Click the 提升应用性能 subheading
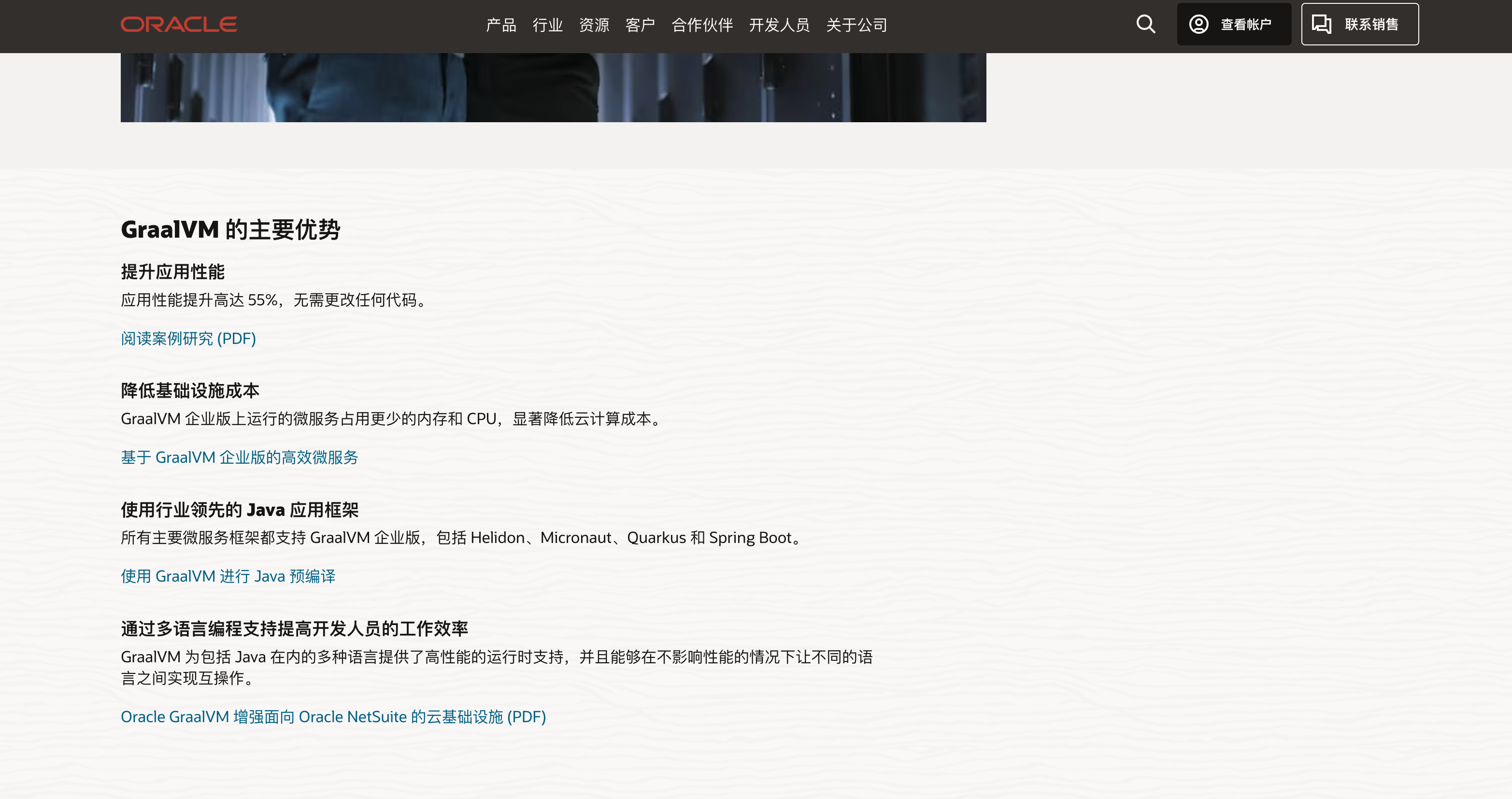 (172, 272)
